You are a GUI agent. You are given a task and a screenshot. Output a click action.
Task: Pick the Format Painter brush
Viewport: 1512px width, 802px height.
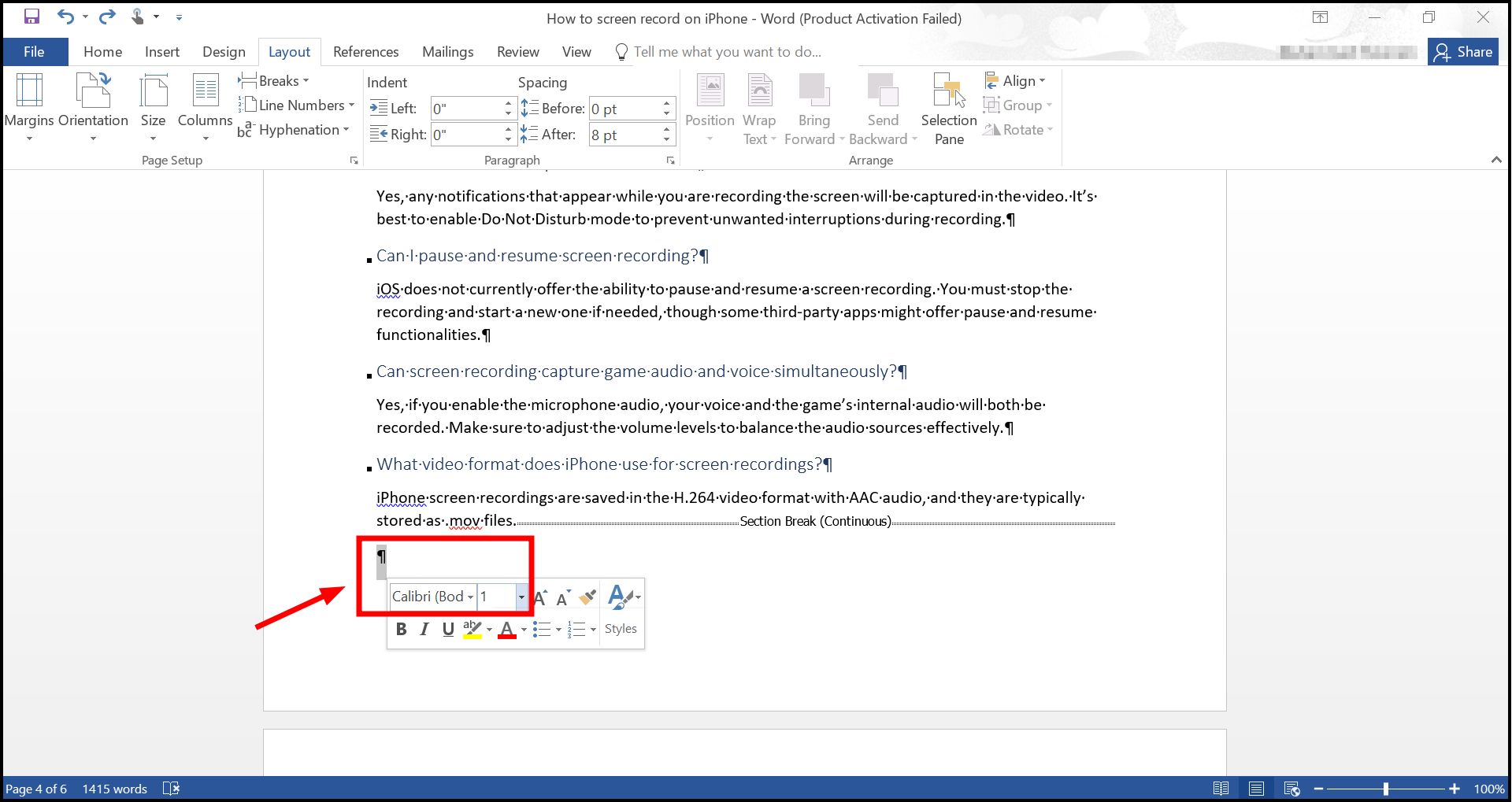tap(587, 598)
